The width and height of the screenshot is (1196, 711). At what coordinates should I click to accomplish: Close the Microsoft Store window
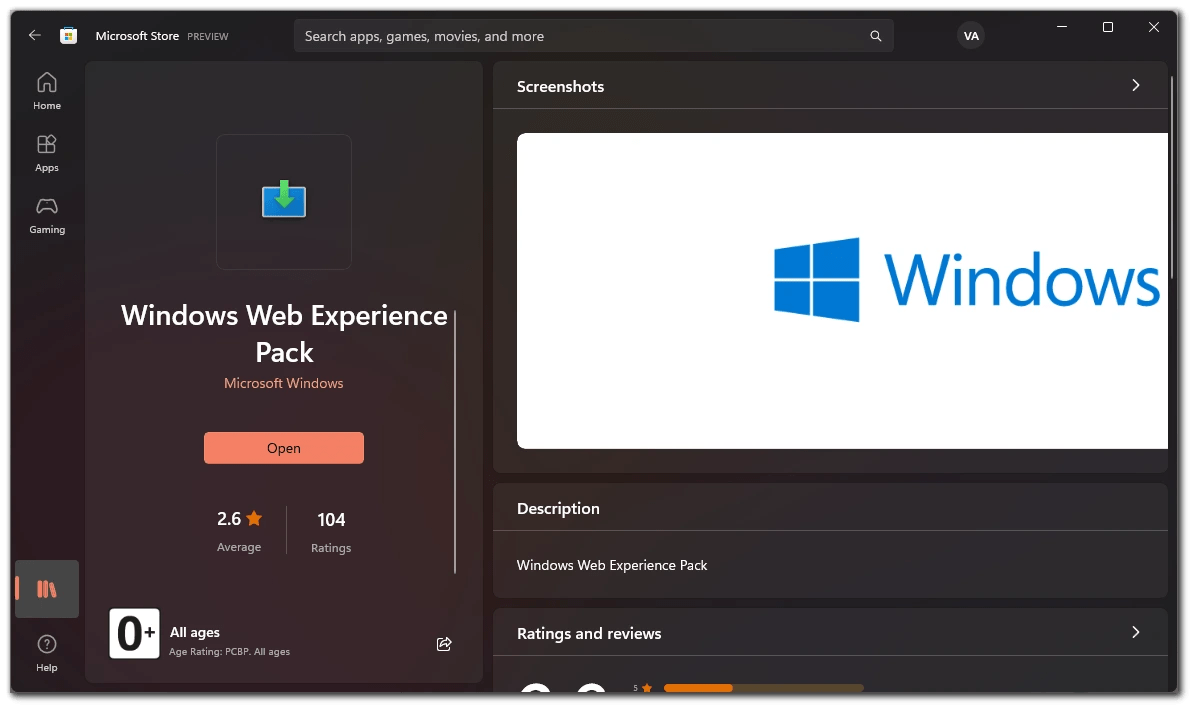point(1153,27)
